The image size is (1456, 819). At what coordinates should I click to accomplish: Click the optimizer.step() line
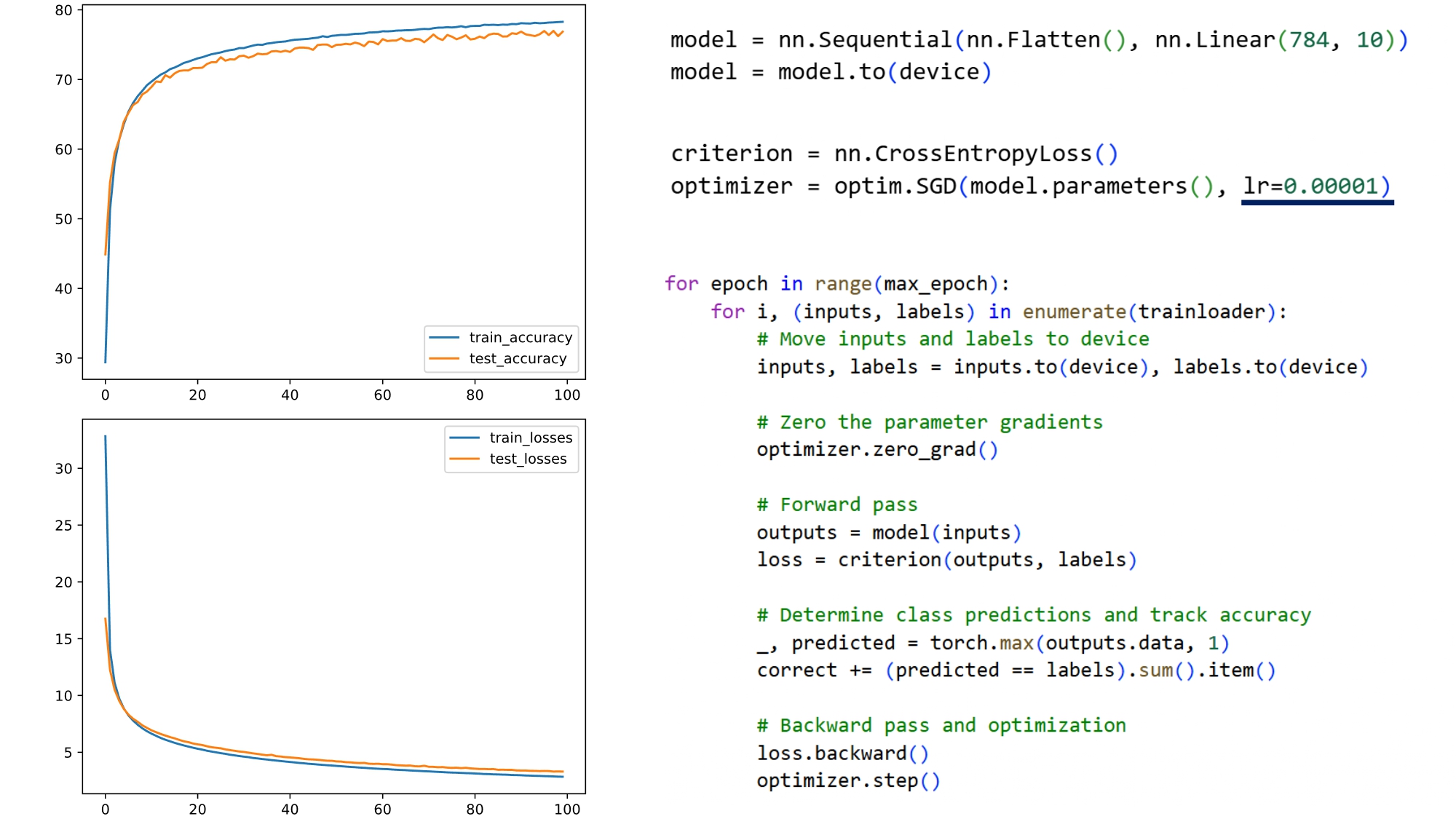[x=848, y=781]
